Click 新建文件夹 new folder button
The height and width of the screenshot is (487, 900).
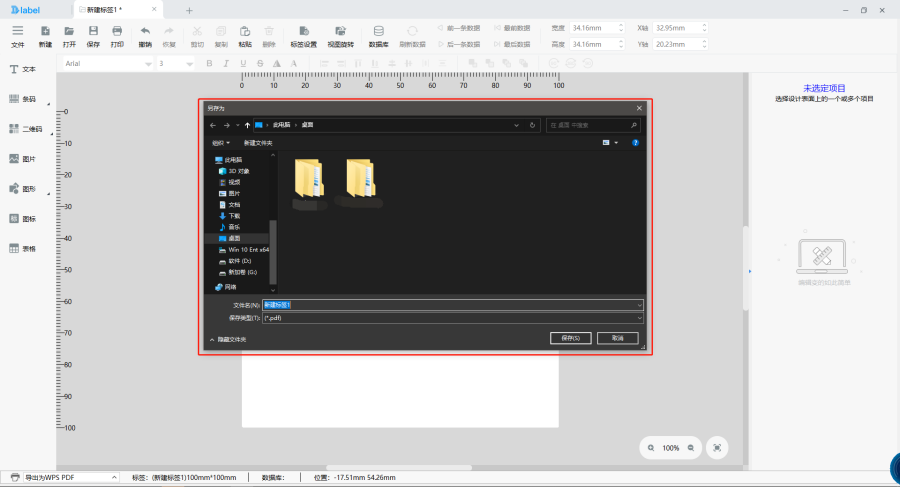[258, 143]
